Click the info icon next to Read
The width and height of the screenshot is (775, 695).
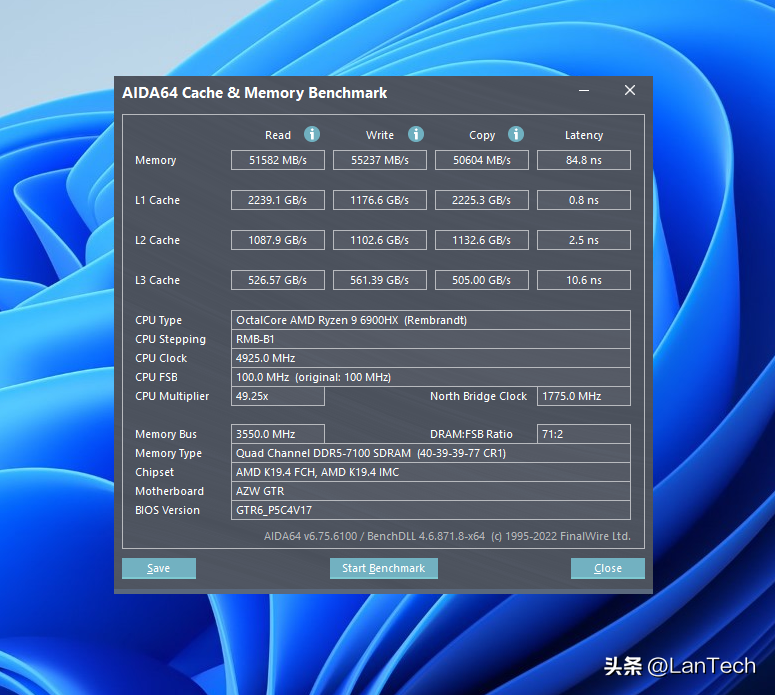312,134
